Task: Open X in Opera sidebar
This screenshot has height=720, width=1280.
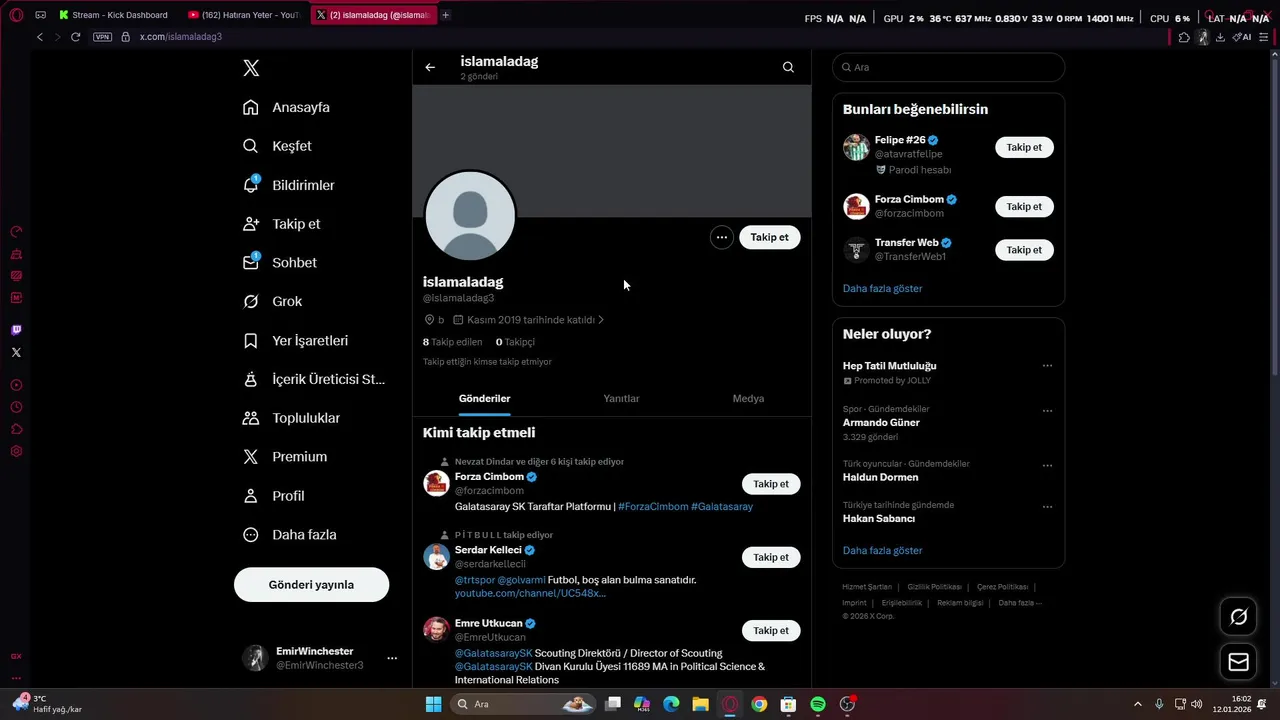Action: tap(16, 352)
